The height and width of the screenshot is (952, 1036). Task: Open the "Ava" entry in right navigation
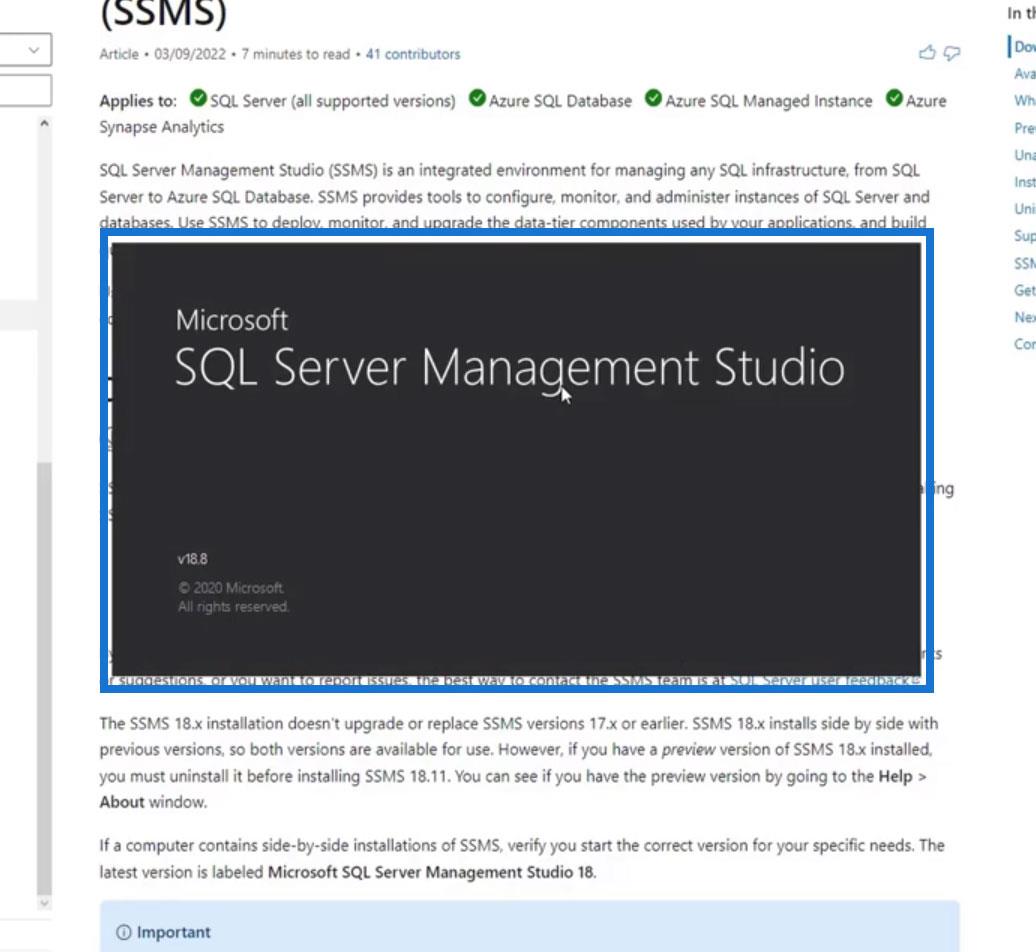pyautogui.click(x=1025, y=74)
